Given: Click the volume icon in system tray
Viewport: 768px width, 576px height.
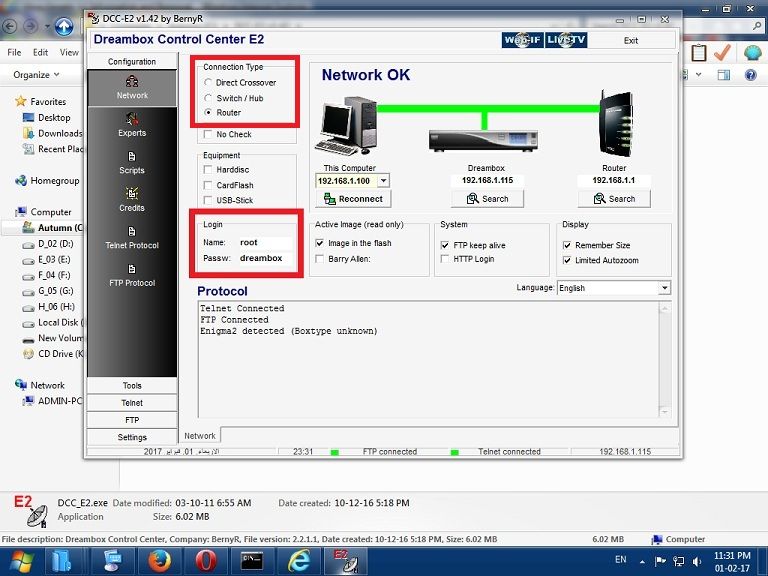Looking at the screenshot, I should click(x=697, y=561).
